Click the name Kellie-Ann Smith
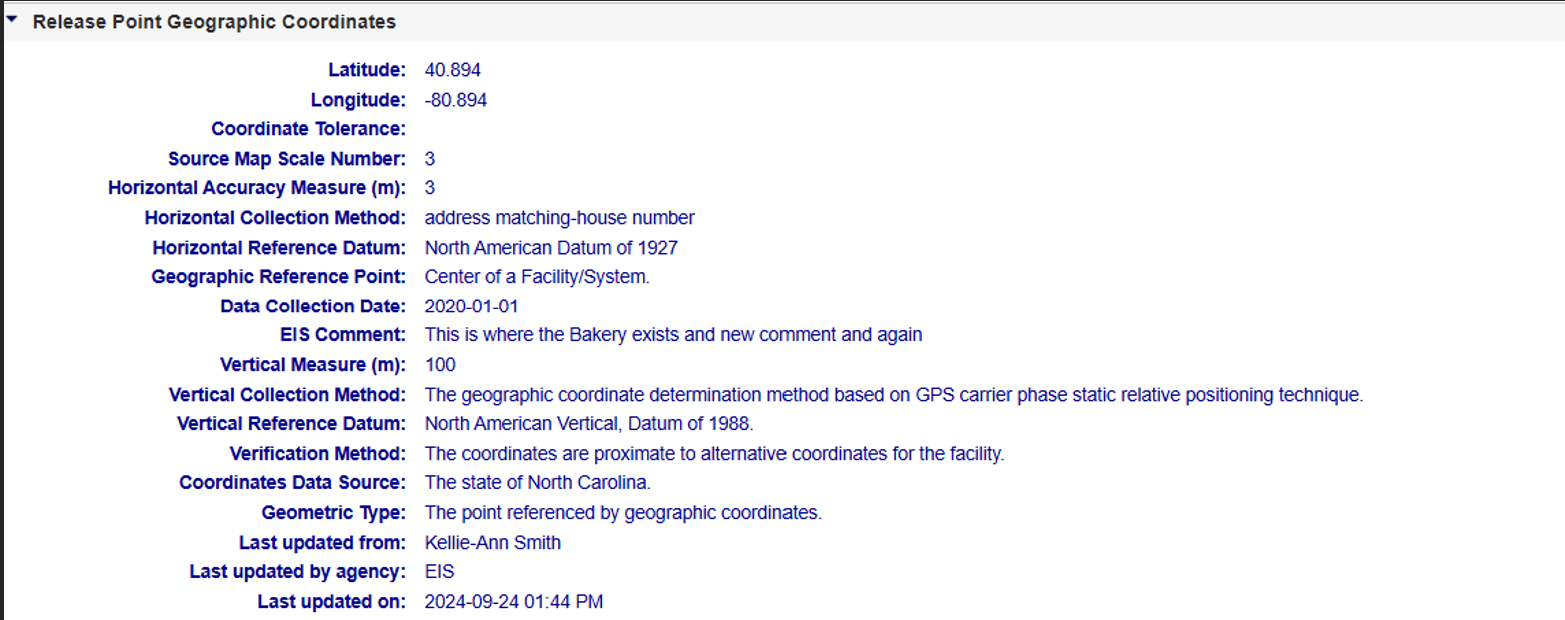Image resolution: width=1565 pixels, height=620 pixels. point(493,543)
